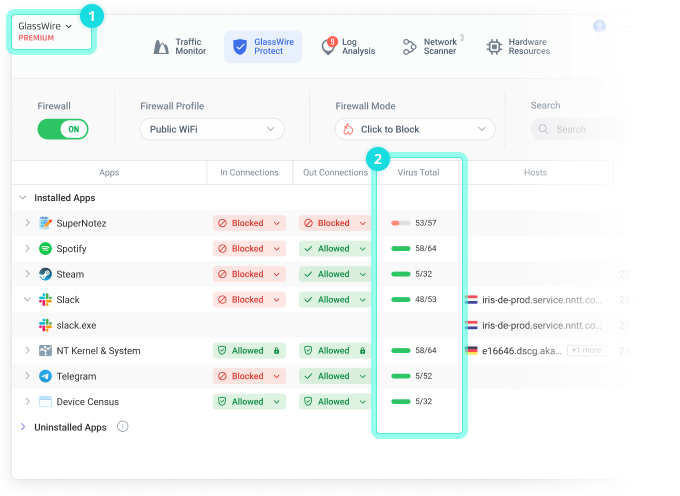Open the Firewall Mode Click to Block dropdown
680x496 pixels.
tap(415, 129)
